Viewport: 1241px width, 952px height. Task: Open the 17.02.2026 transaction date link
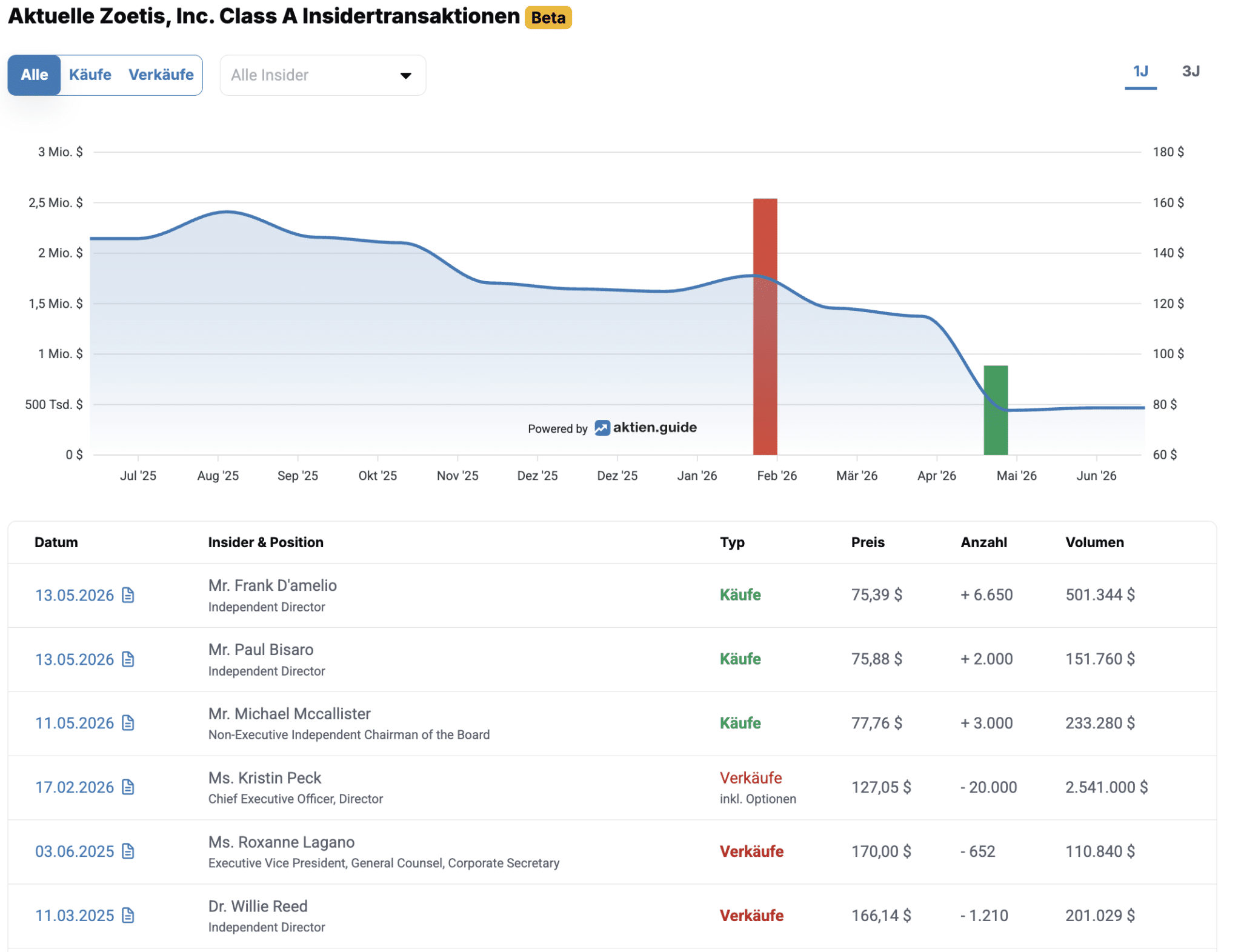(75, 787)
